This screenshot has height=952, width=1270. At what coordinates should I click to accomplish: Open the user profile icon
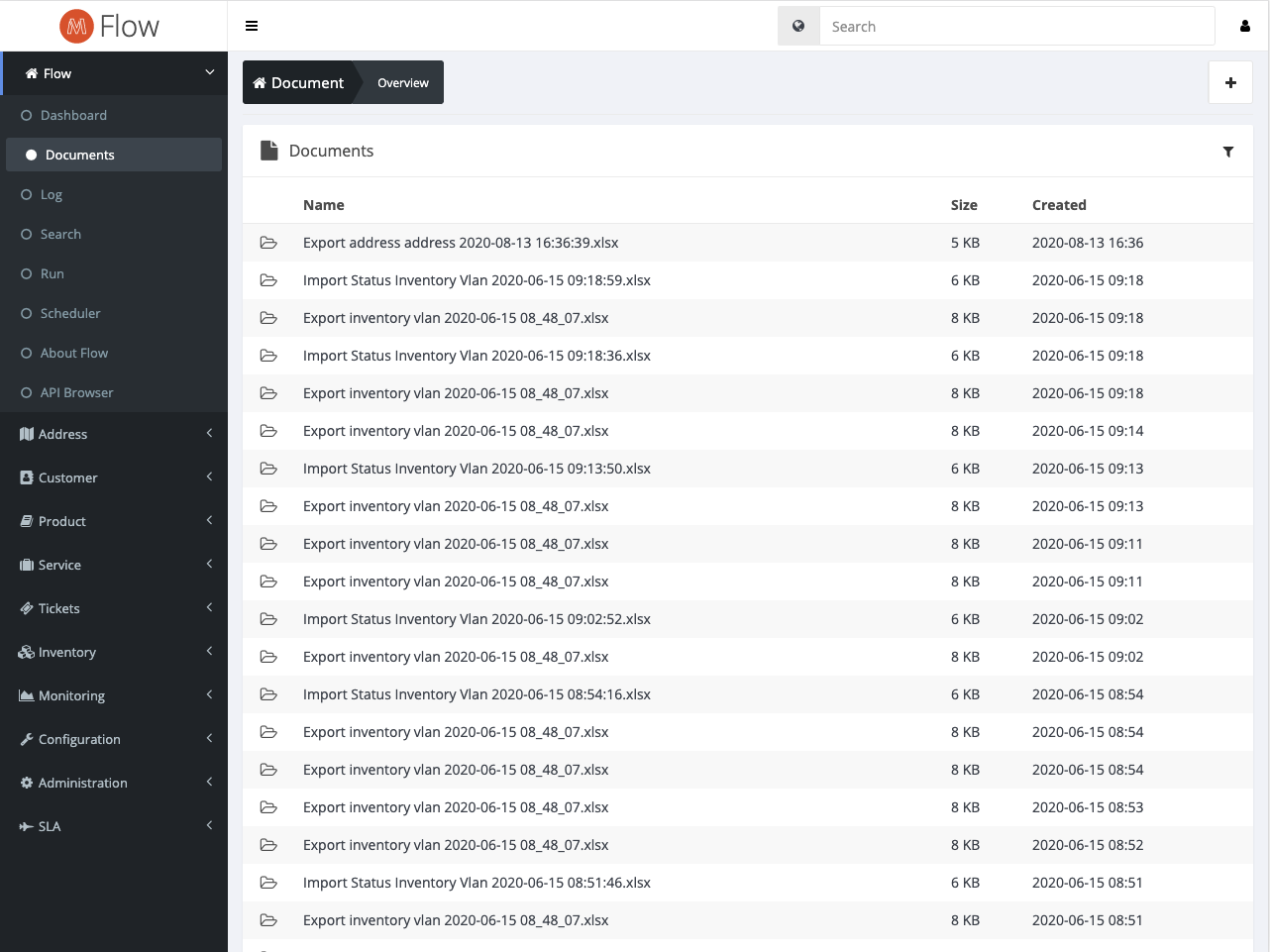tap(1244, 26)
